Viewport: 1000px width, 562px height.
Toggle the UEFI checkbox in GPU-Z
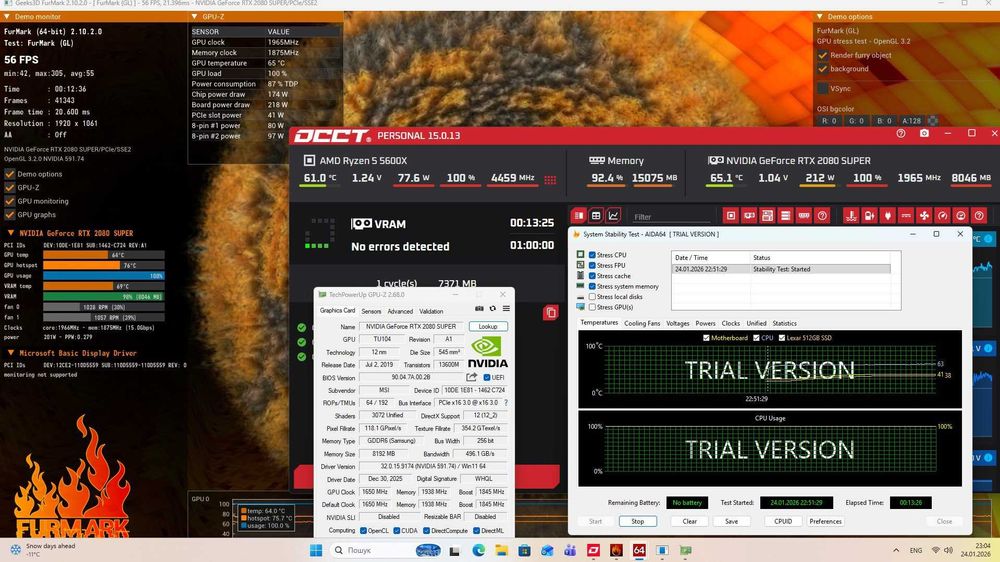click(x=487, y=377)
